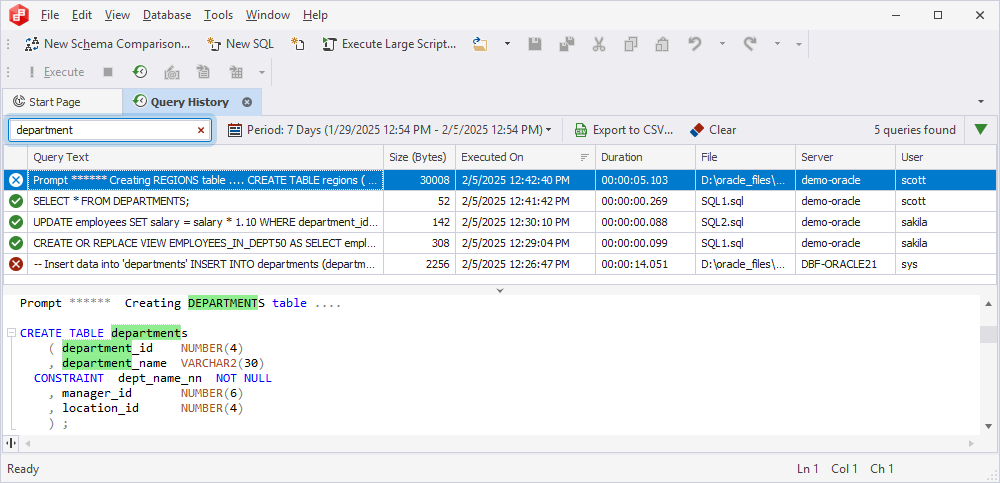Sort by Size (Bytes) column header
The height and width of the screenshot is (483, 1000).
419,157
